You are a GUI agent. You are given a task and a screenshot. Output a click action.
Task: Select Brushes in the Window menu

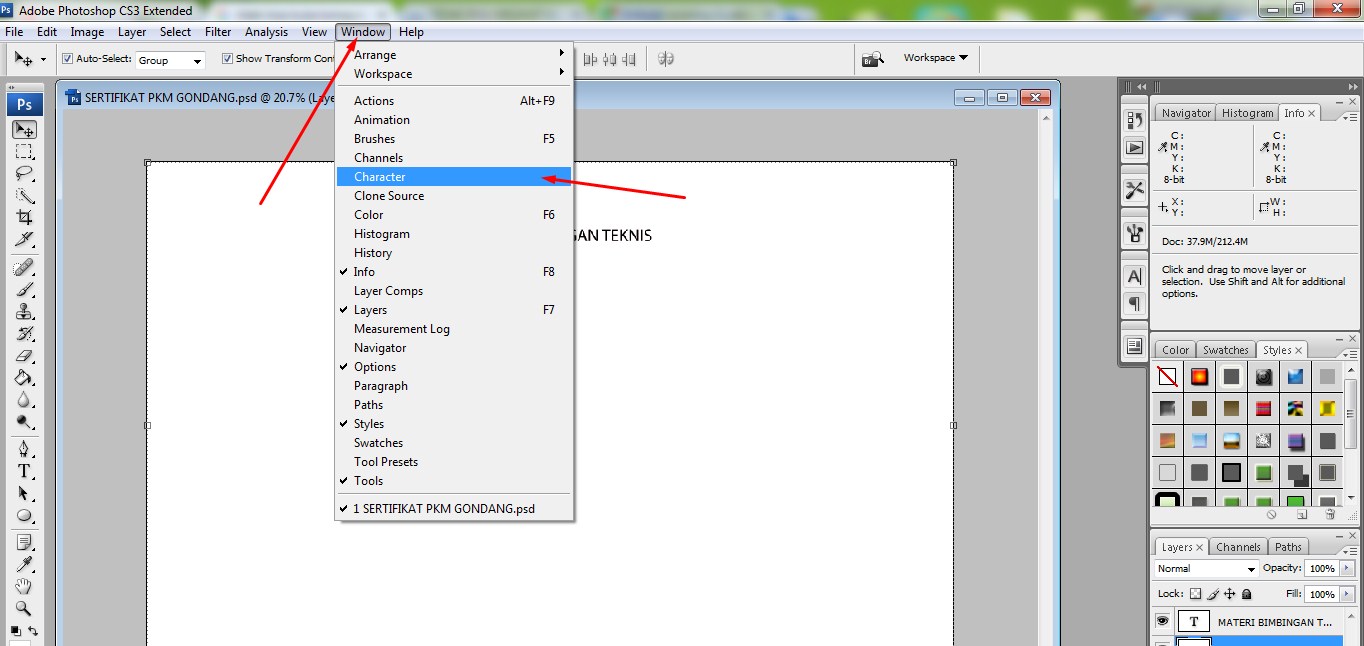pyautogui.click(x=454, y=139)
